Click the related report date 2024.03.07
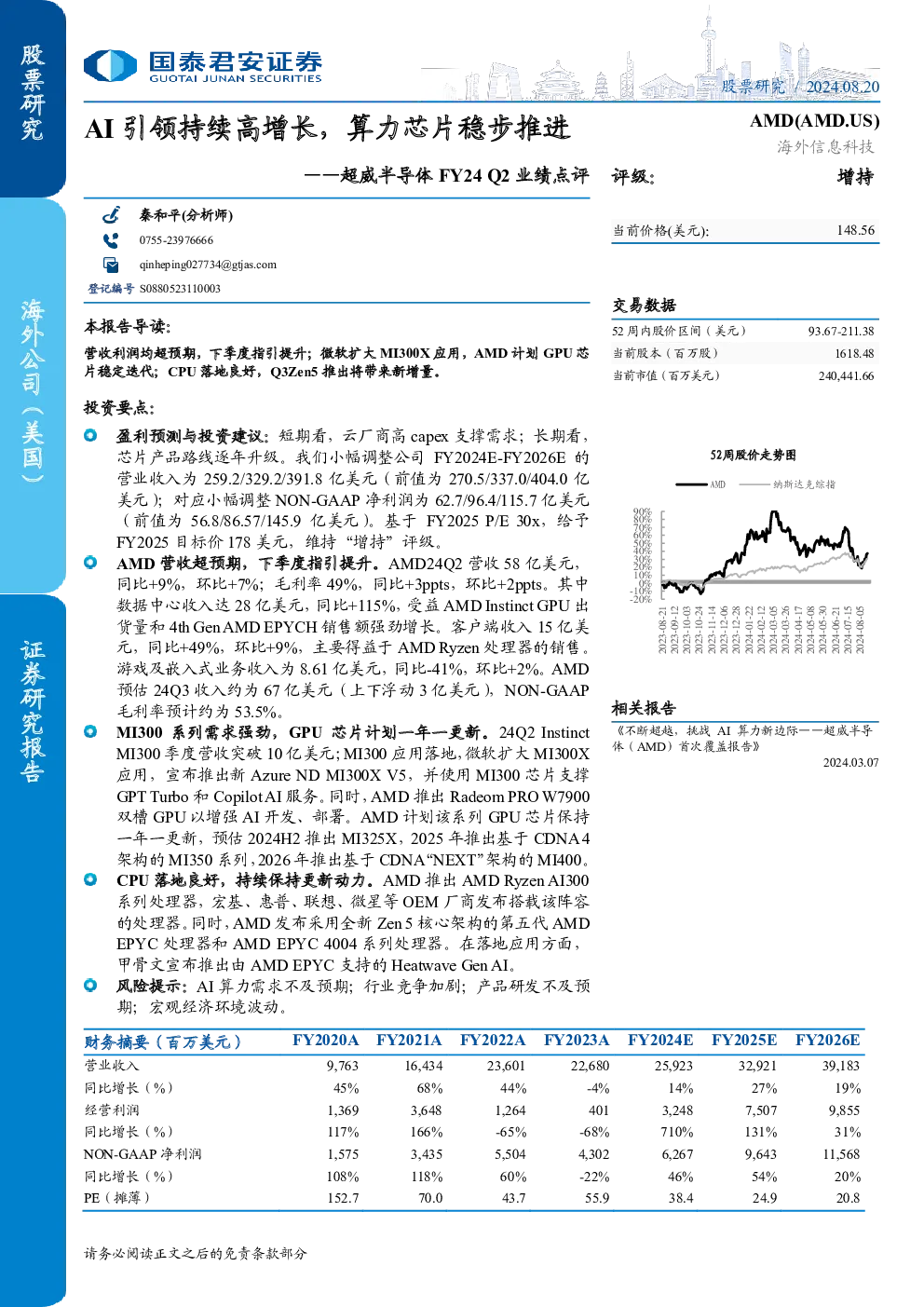Image resolution: width=924 pixels, height=1307 pixels. pos(850,762)
